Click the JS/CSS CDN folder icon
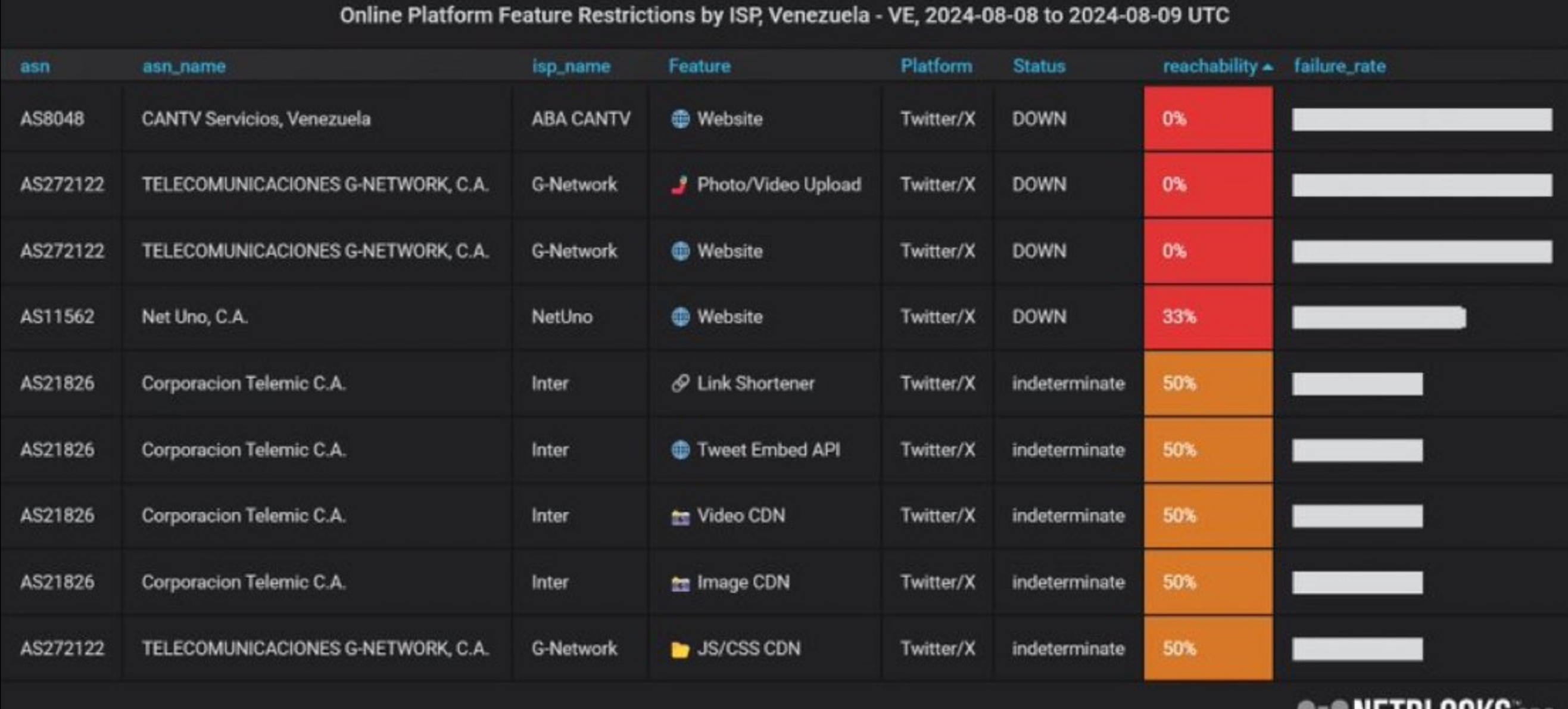Viewport: 1568px width, 709px height. (x=680, y=649)
